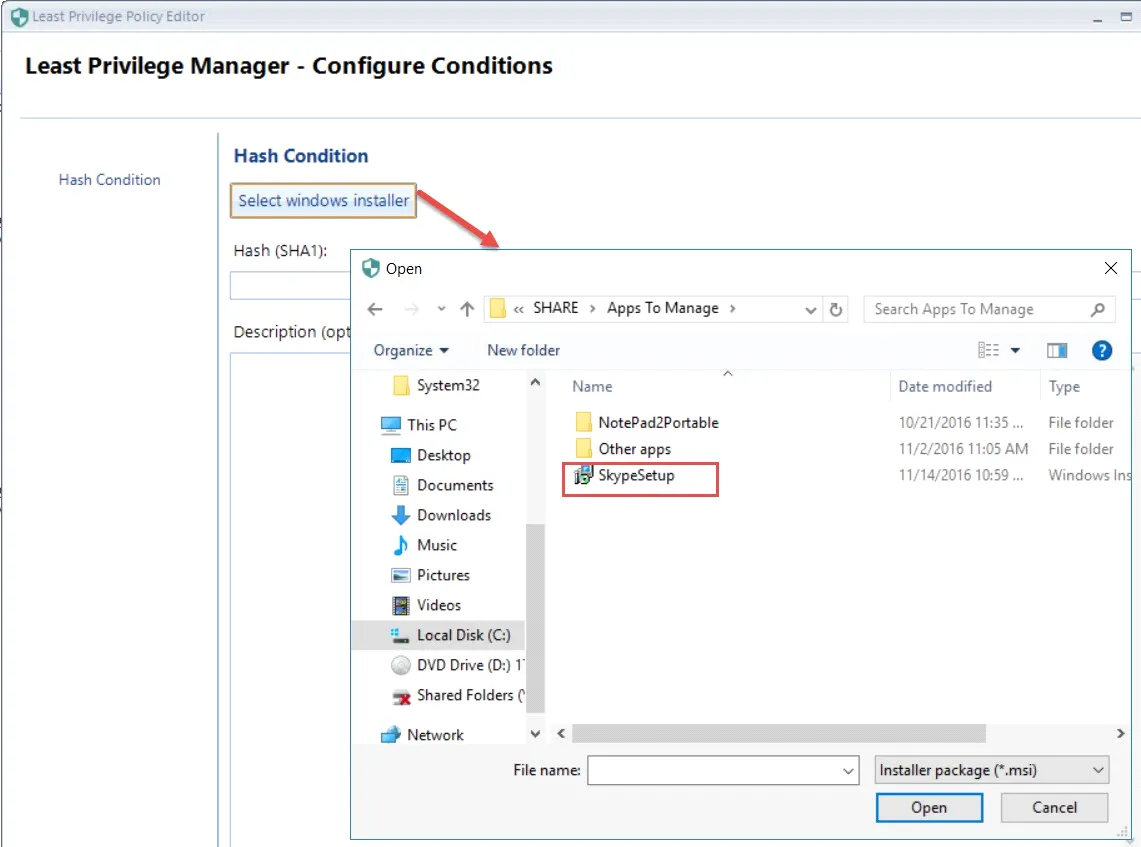
Task: Toggle the preview pane icon
Action: pos(1057,350)
